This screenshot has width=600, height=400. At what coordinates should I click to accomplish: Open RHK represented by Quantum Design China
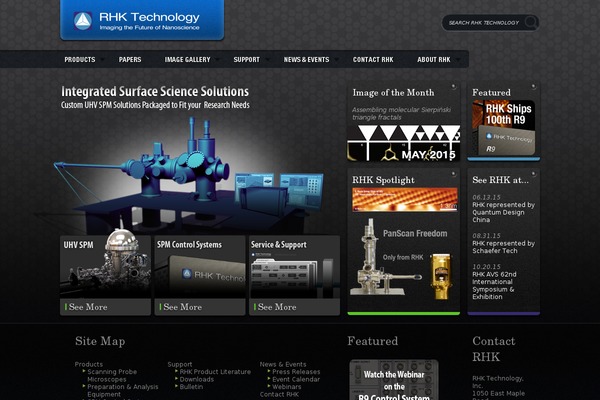click(503, 212)
